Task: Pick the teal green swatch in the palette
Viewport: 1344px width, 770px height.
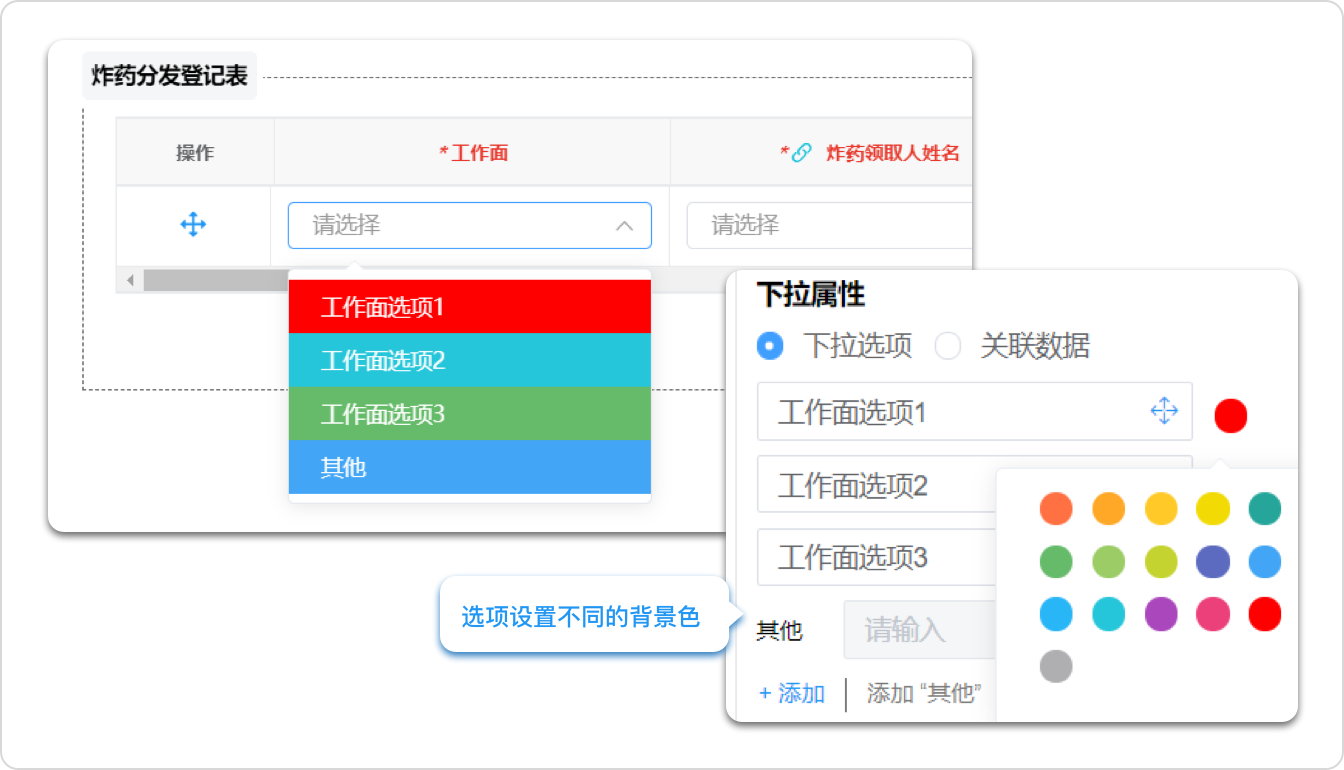Action: [1264, 509]
